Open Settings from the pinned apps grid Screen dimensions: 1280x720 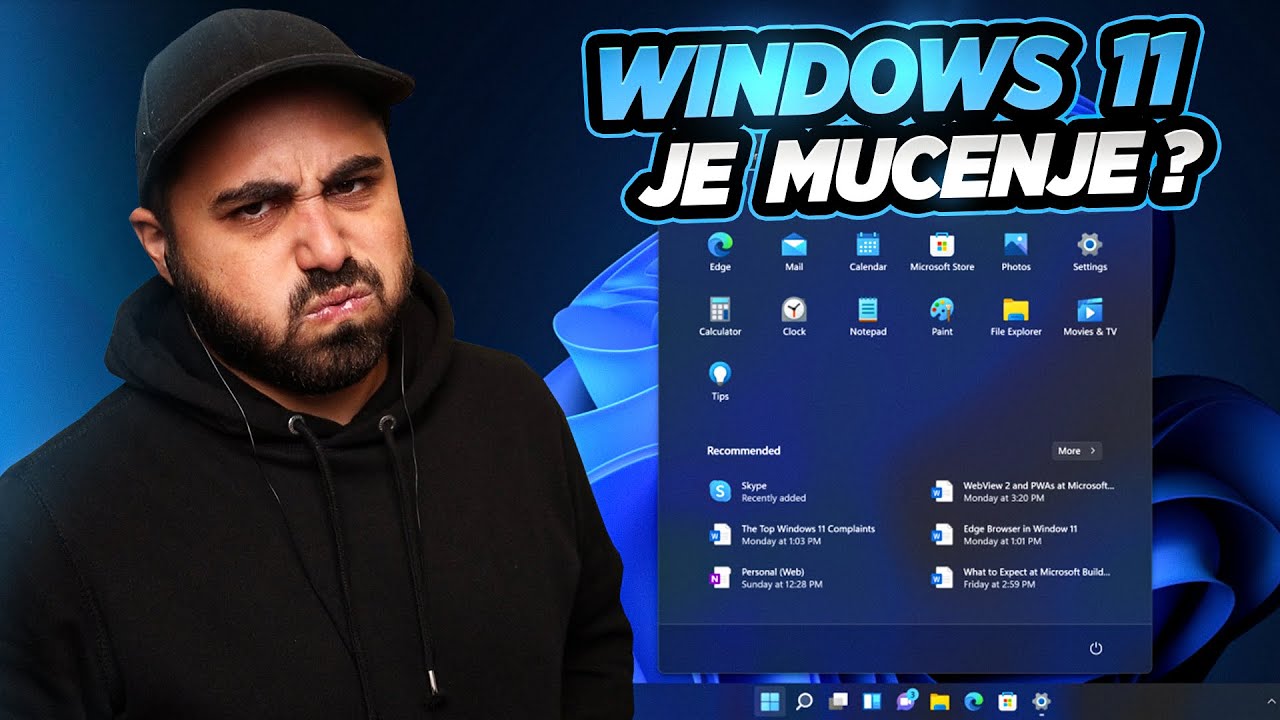pyautogui.click(x=1090, y=251)
